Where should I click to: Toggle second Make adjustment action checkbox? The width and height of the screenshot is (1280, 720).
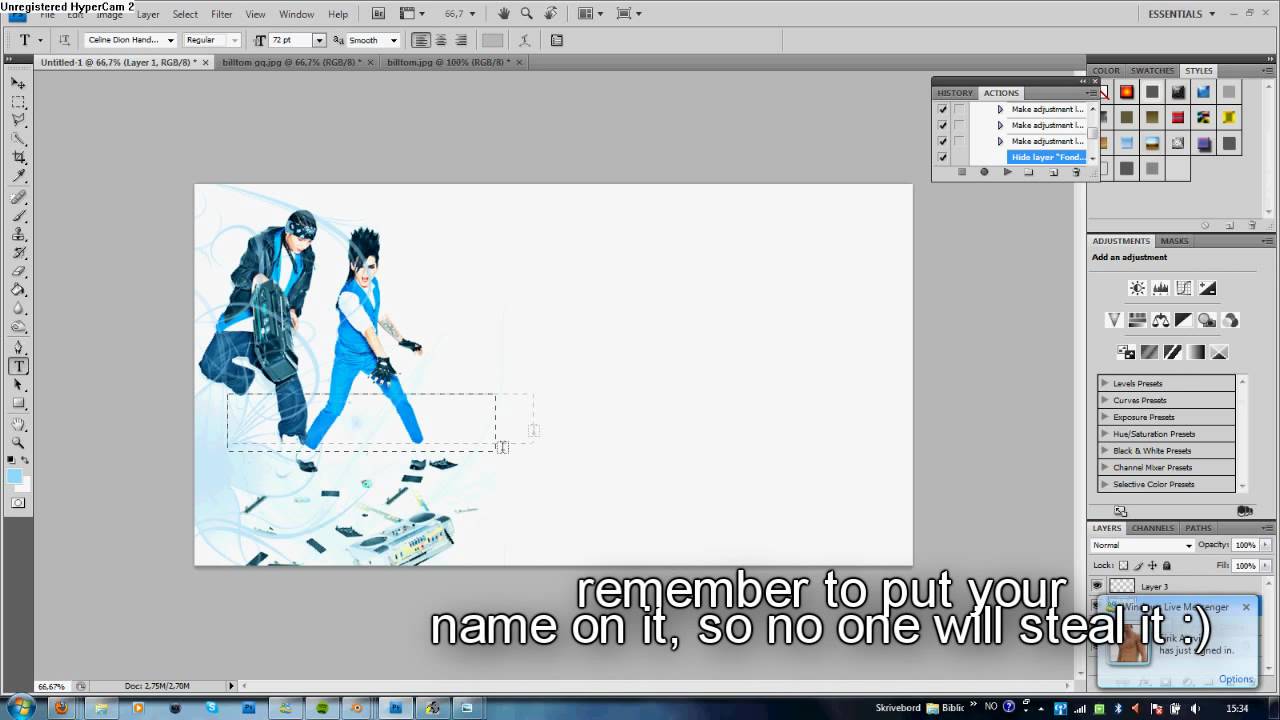942,125
